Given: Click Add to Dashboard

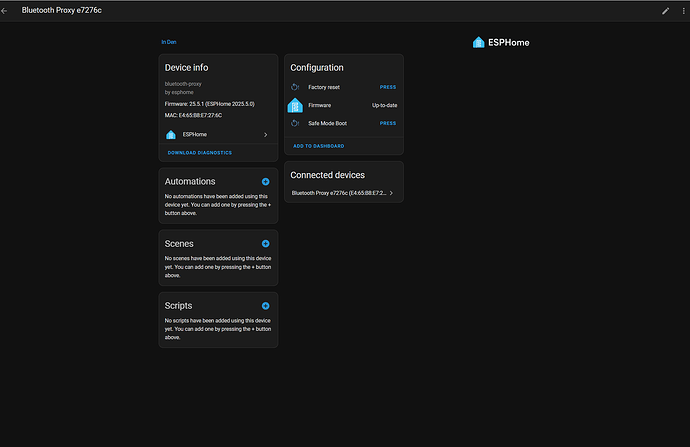Looking at the screenshot, I should click(x=319, y=146).
